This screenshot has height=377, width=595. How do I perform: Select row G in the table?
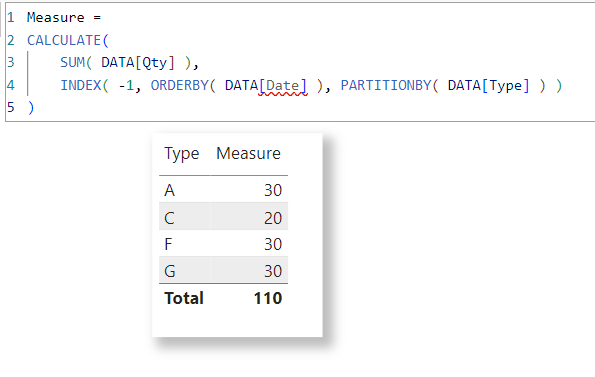coord(224,271)
